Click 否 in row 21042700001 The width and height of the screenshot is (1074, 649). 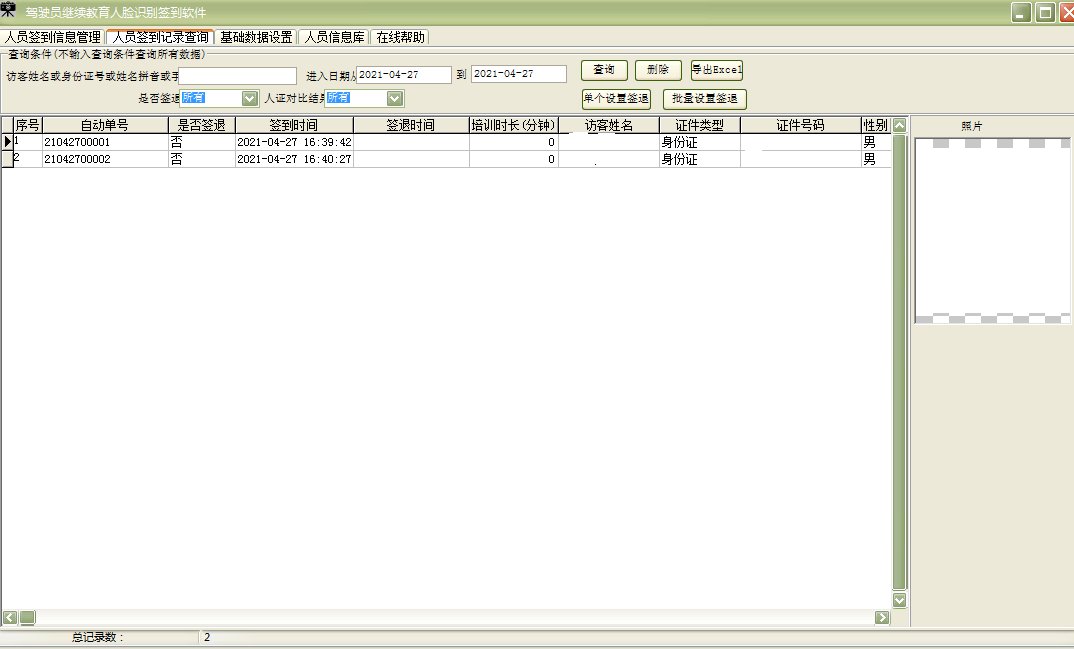[x=201, y=142]
